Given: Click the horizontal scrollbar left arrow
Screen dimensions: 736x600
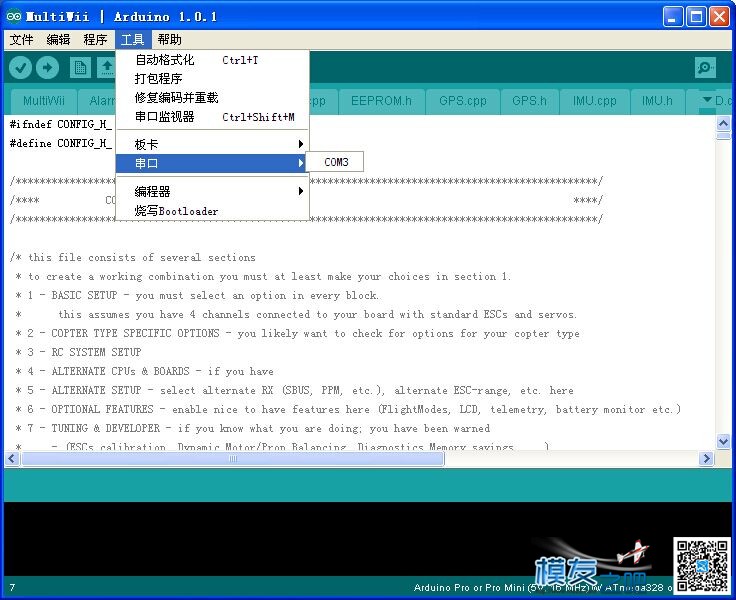Looking at the screenshot, I should [12, 458].
